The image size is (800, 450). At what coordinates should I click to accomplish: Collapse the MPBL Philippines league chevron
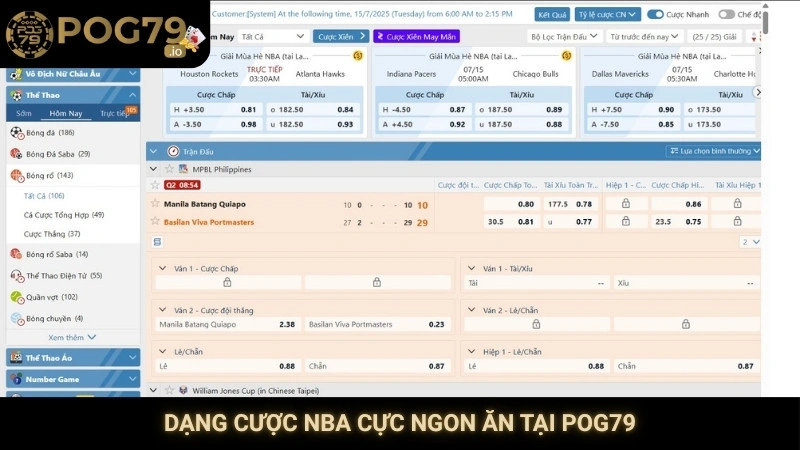(x=154, y=169)
